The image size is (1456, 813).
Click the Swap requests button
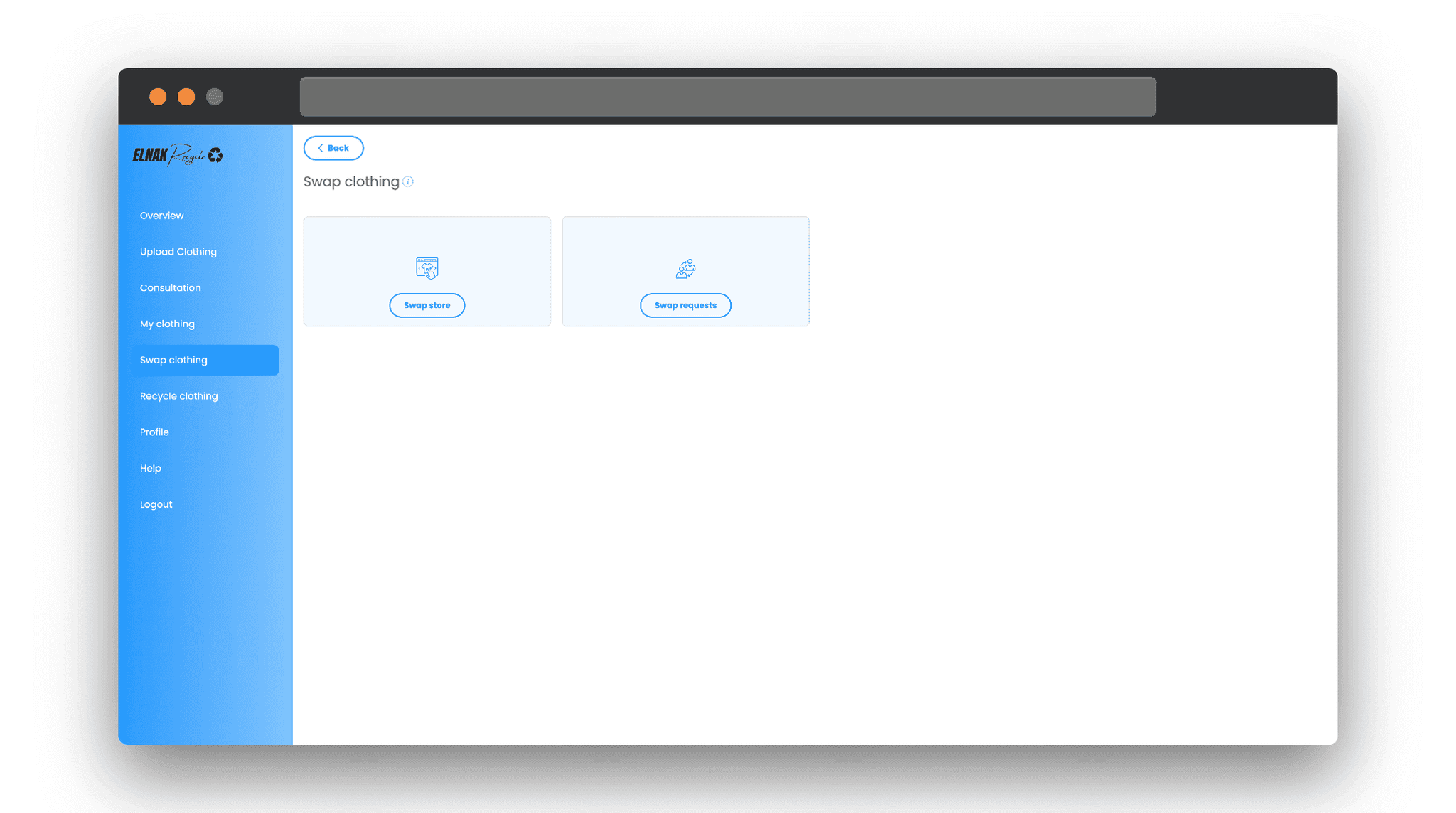(685, 305)
